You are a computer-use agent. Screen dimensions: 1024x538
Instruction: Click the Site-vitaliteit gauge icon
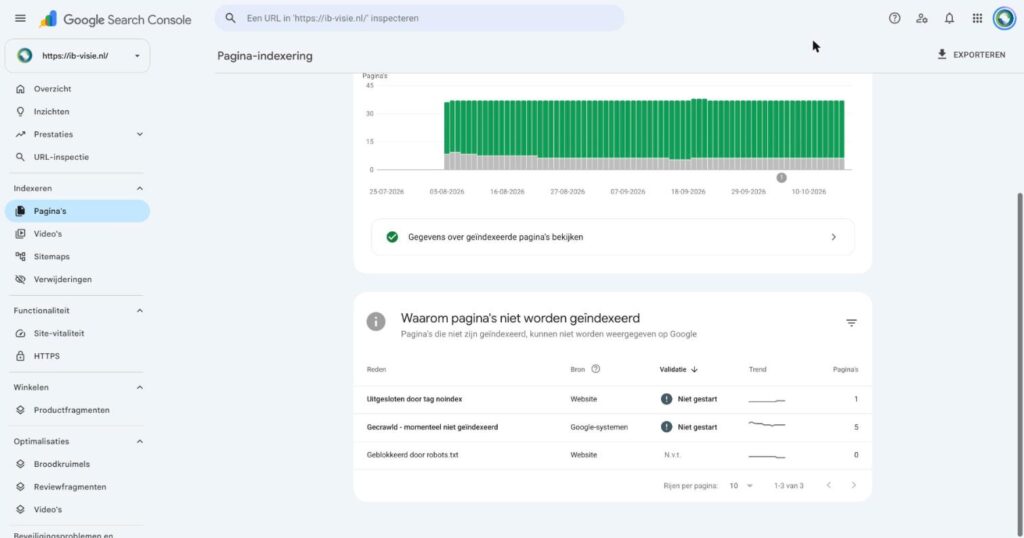20,334
